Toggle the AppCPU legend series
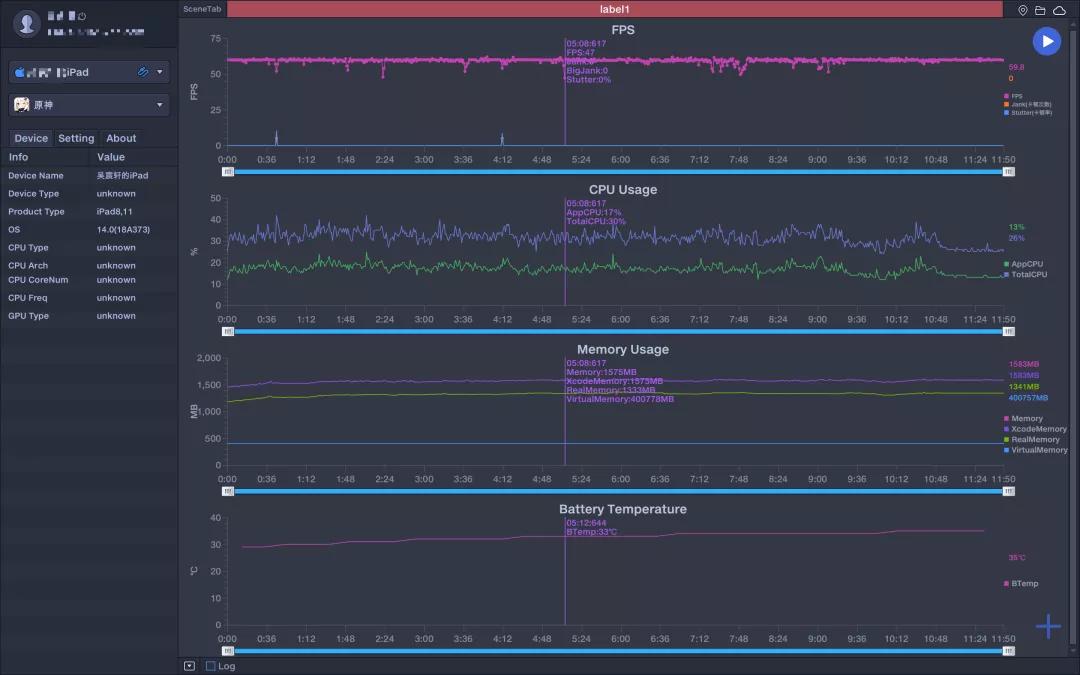Screen dimensions: 1080x675 pyautogui.click(x=1026, y=264)
